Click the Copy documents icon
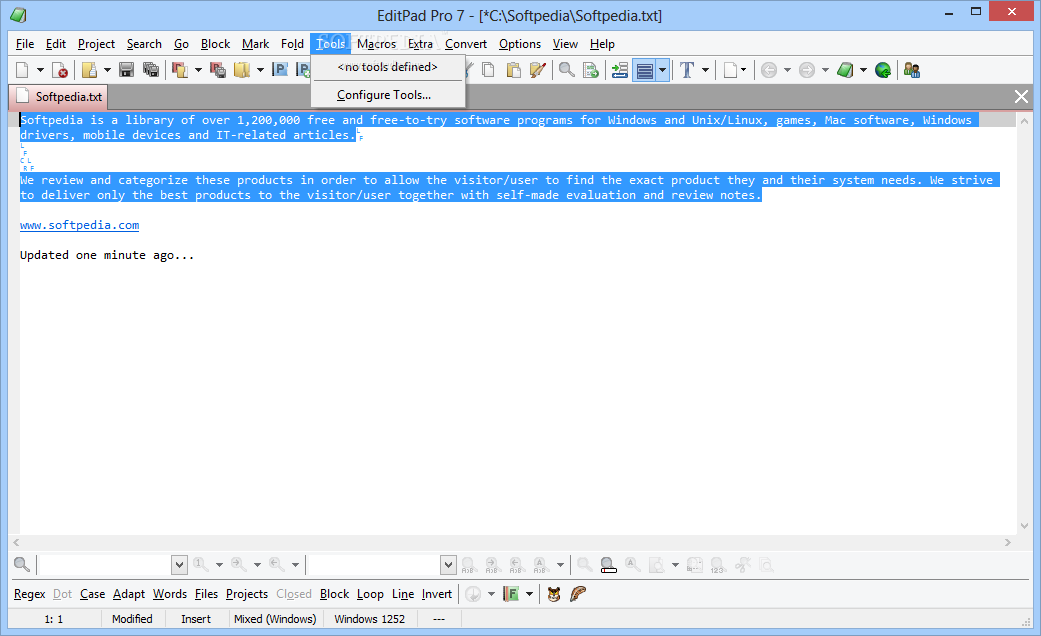Viewport: 1041px width, 636px height. (x=489, y=70)
